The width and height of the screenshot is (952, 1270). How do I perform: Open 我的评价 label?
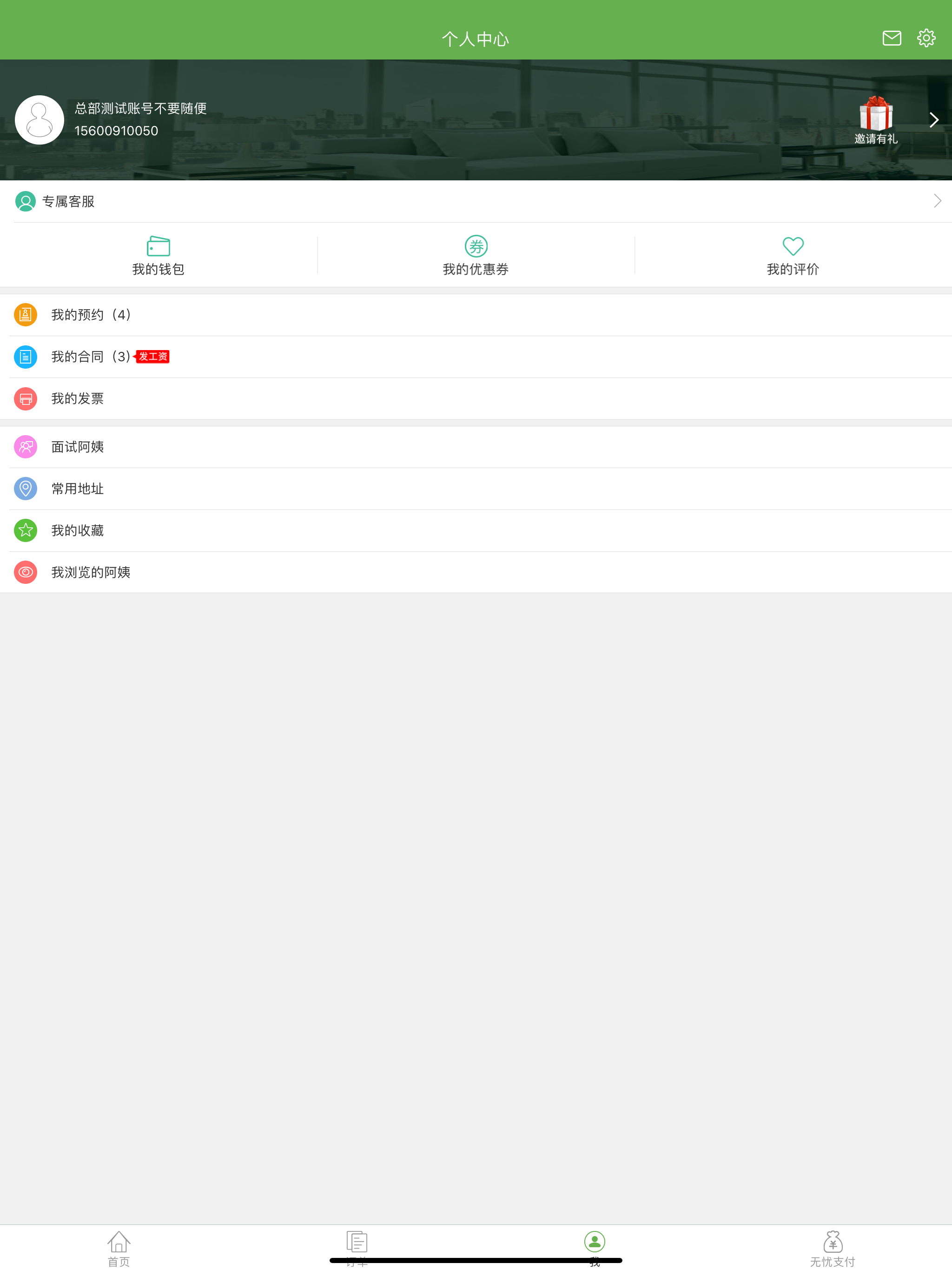pyautogui.click(x=793, y=269)
